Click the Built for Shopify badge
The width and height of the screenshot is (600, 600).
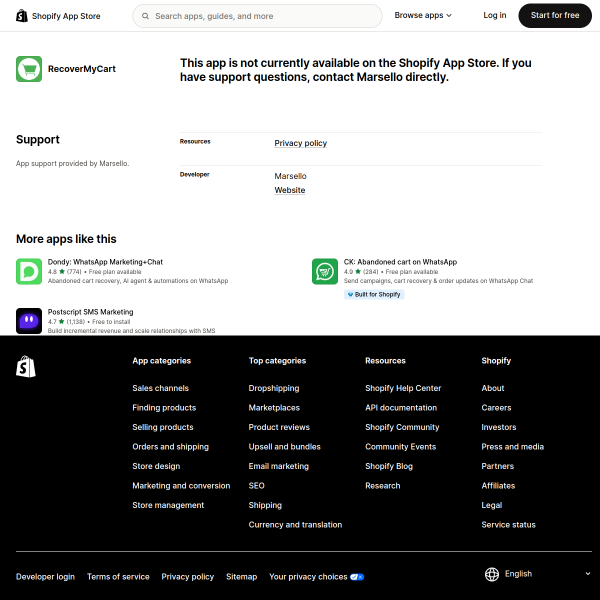point(374,294)
